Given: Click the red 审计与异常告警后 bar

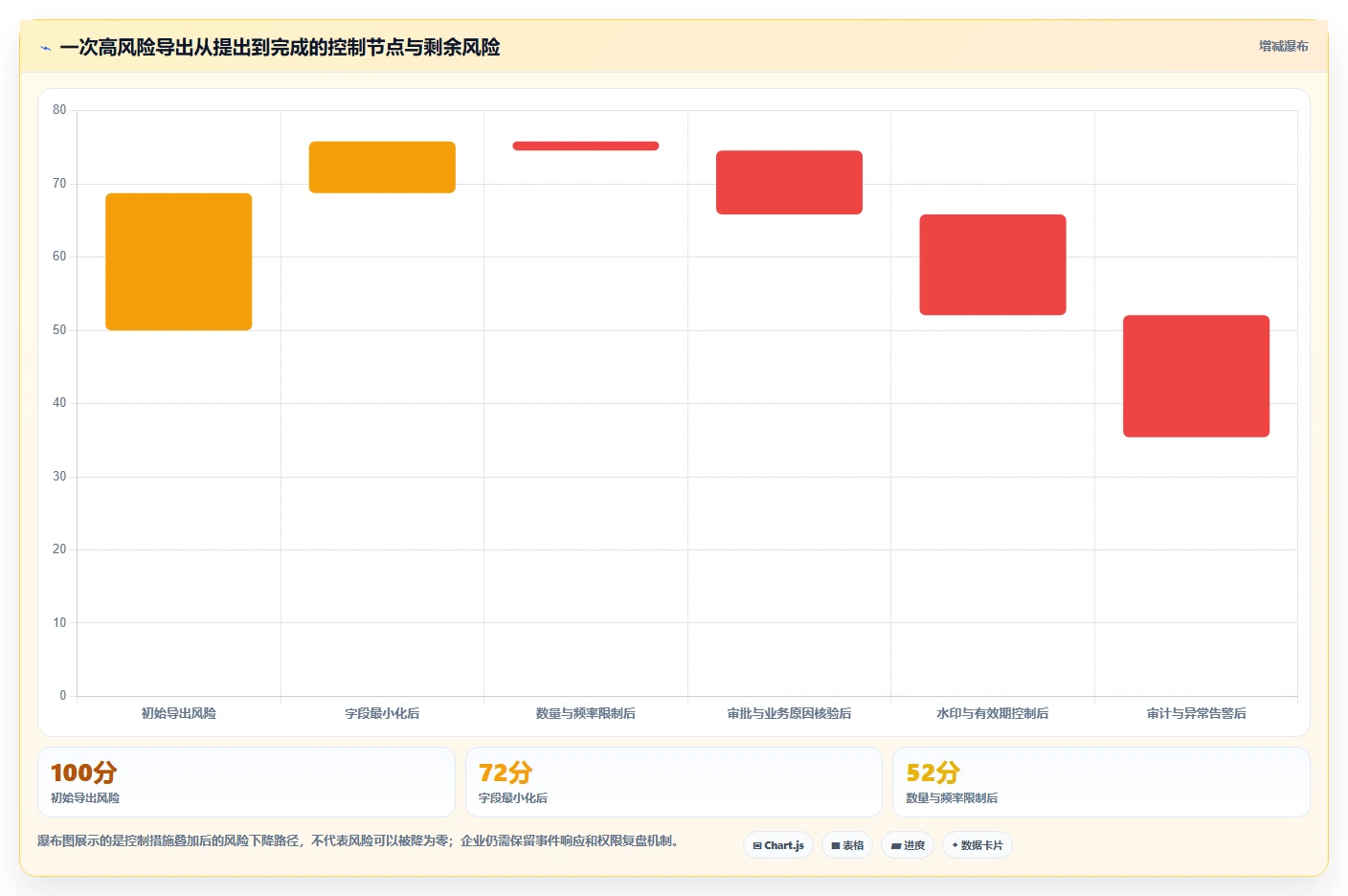Looking at the screenshot, I should pyautogui.click(x=1197, y=376).
